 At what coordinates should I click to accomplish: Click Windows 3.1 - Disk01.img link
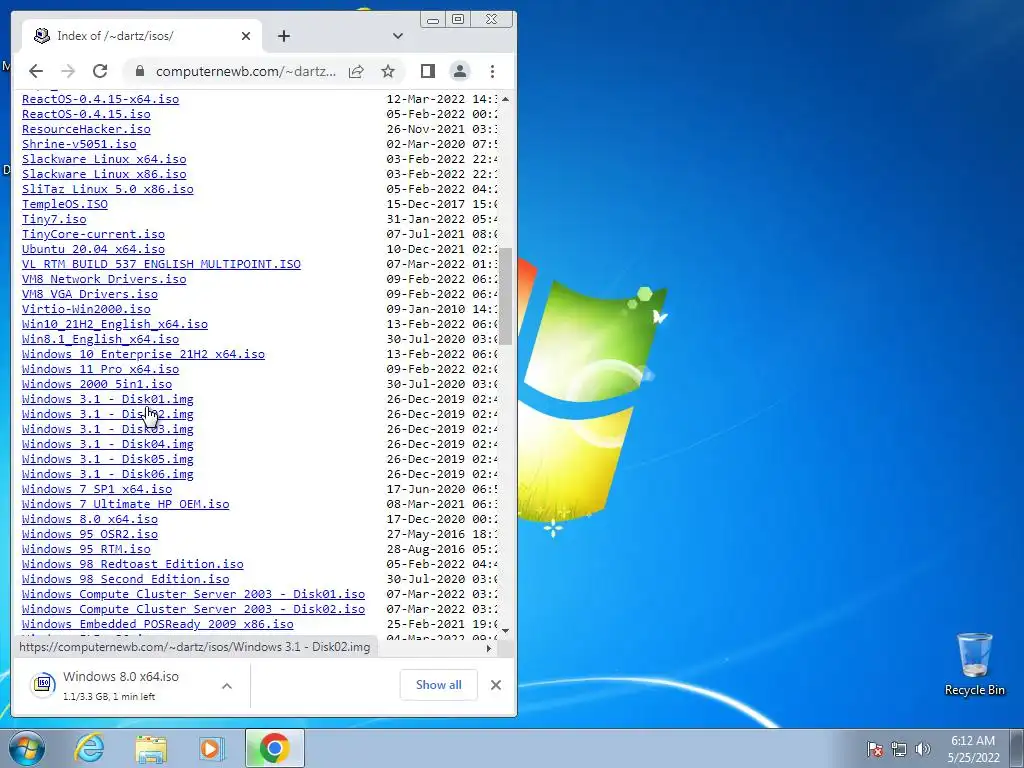(108, 400)
